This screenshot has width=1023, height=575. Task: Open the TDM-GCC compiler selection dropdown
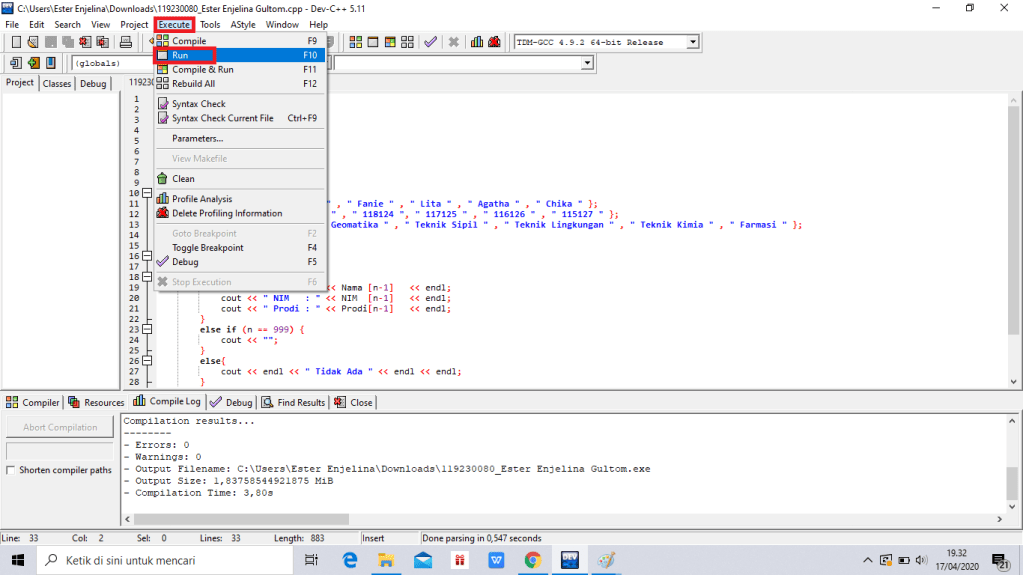point(692,42)
